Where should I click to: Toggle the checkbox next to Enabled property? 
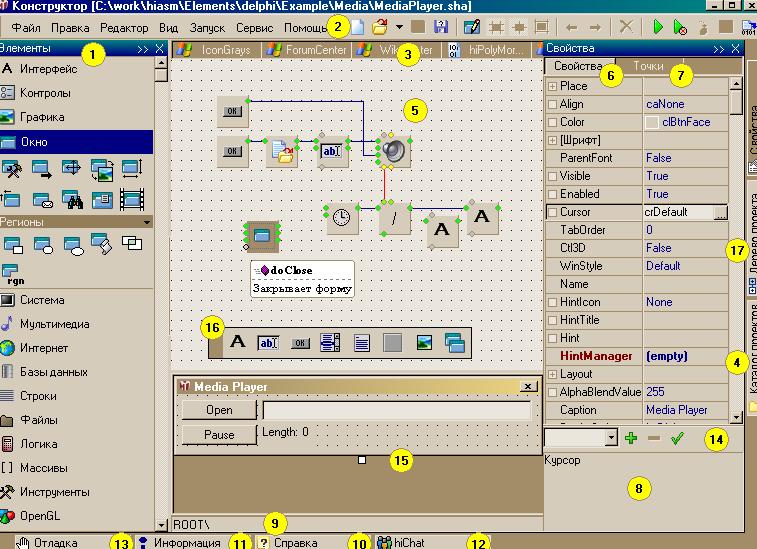(x=552, y=194)
